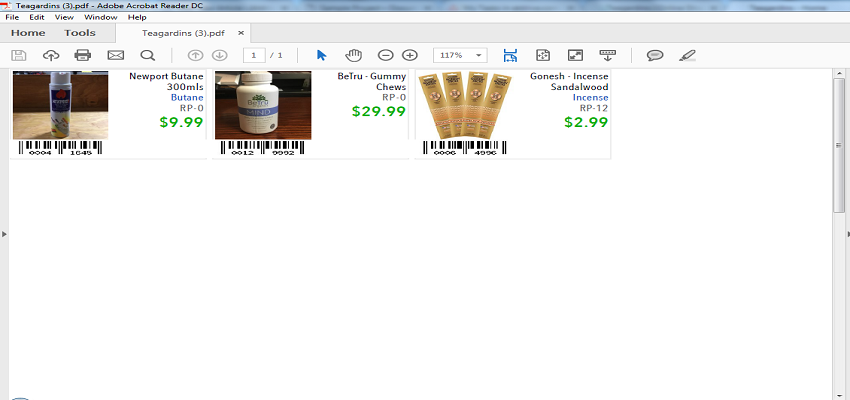The width and height of the screenshot is (850, 400).
Task: Click the BeTru bottle product photo
Action: [x=263, y=105]
